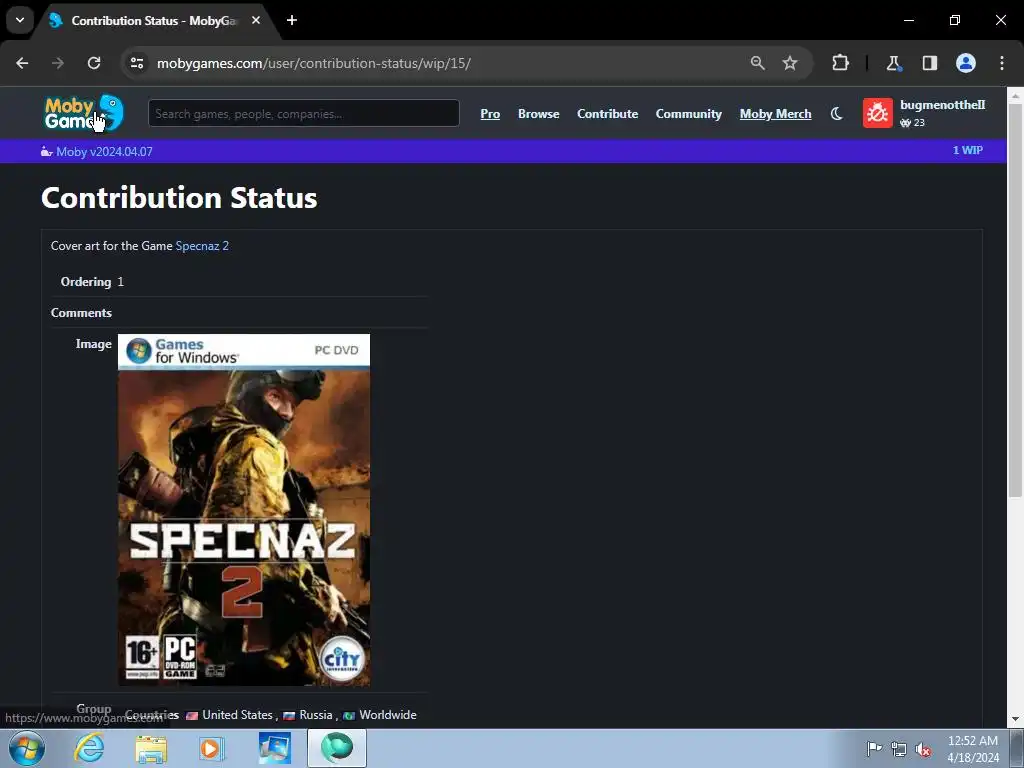This screenshot has width=1024, height=768.
Task: Click the address bar URL
Action: point(313,63)
